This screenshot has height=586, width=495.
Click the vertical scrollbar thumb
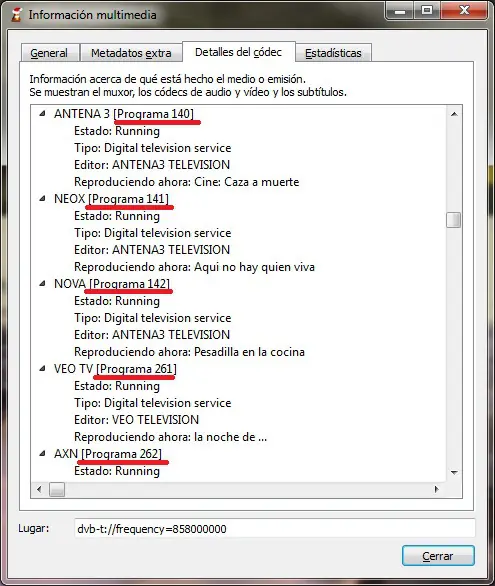(x=454, y=220)
